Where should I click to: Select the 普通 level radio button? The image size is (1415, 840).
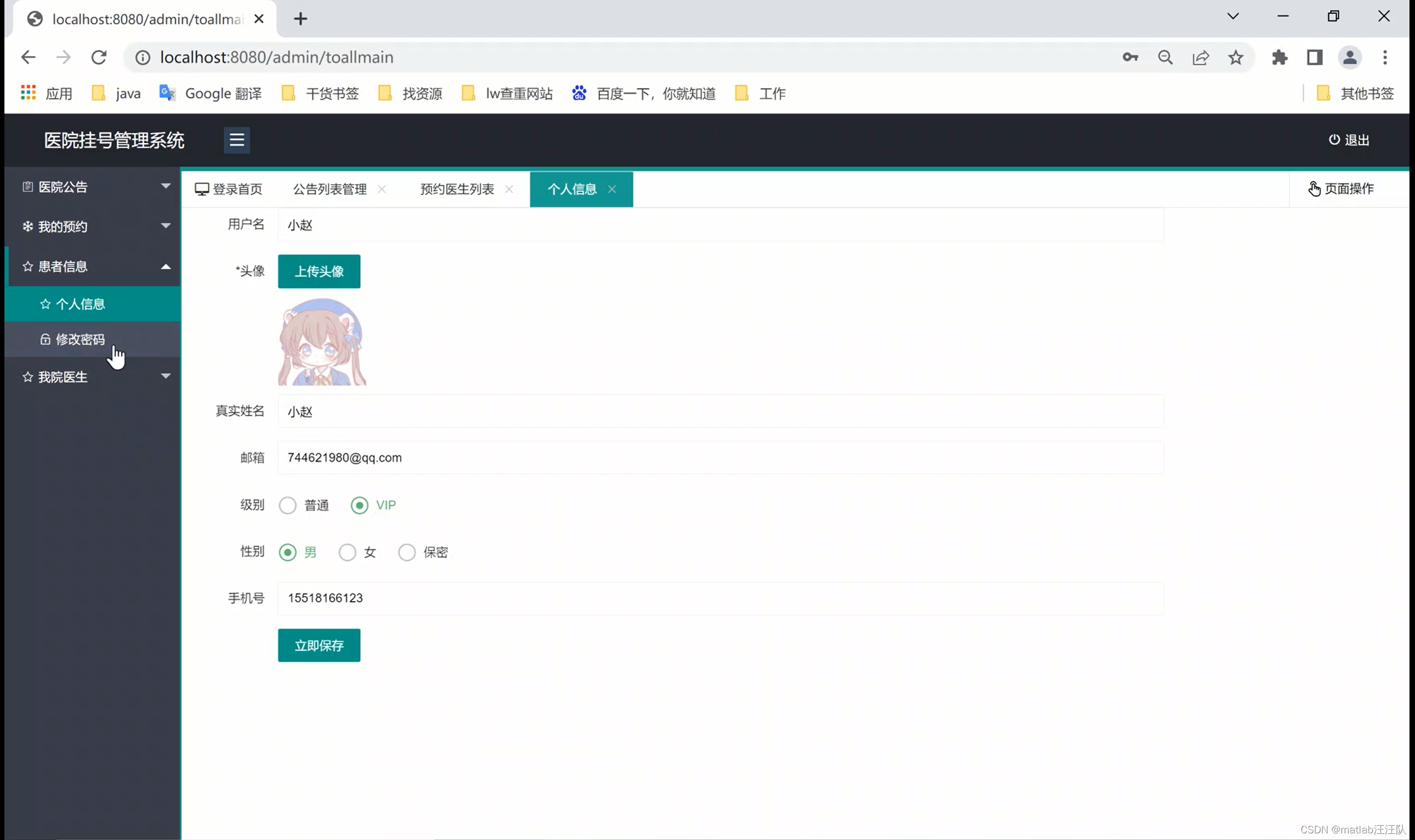click(287, 505)
